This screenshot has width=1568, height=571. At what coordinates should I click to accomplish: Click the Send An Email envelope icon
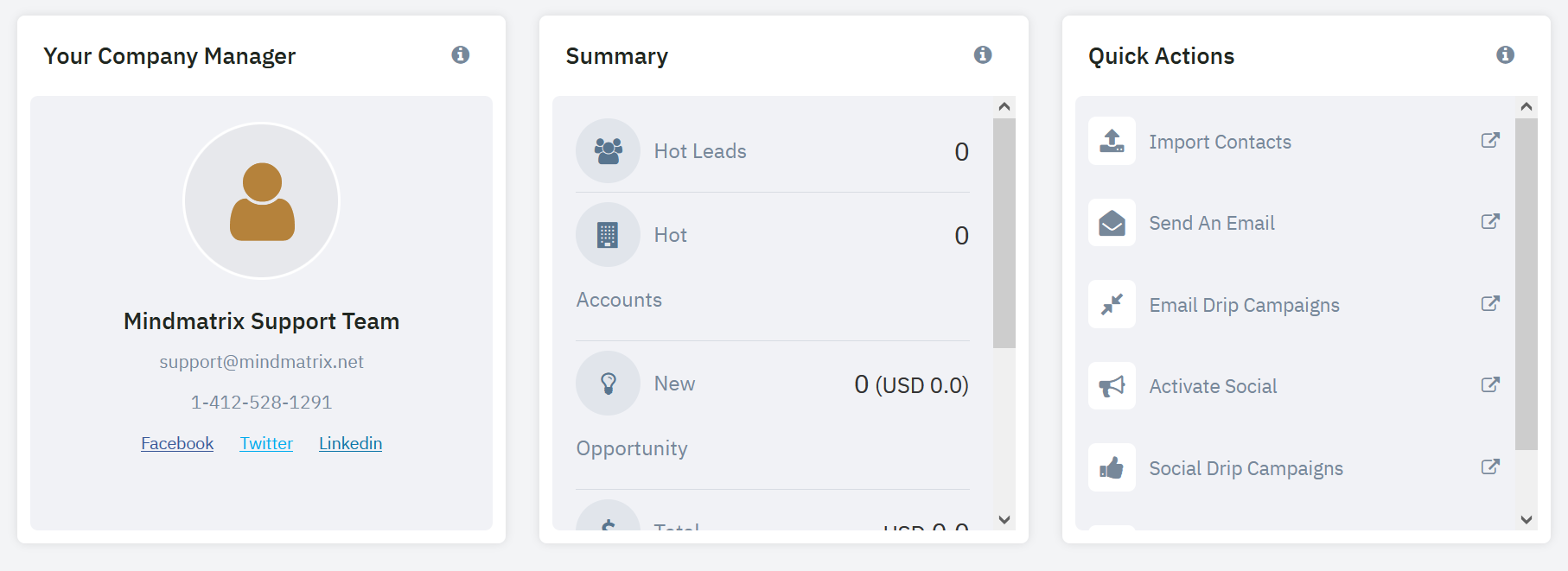(x=1112, y=223)
